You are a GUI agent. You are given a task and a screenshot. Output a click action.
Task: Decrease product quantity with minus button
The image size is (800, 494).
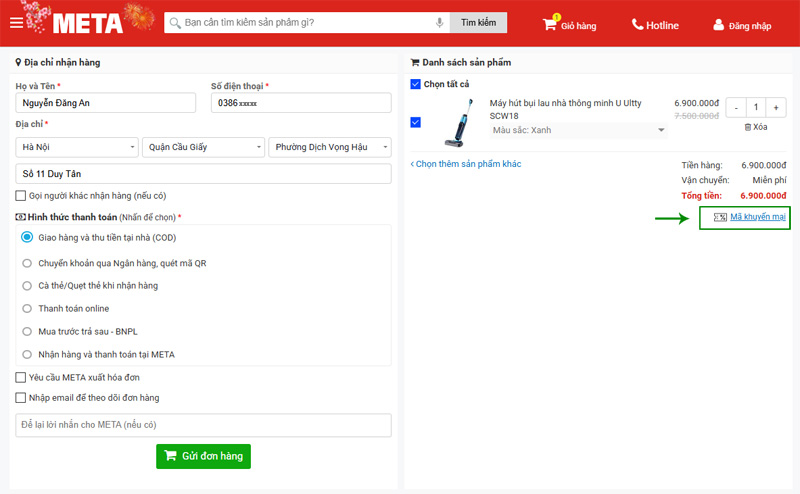coord(735,107)
